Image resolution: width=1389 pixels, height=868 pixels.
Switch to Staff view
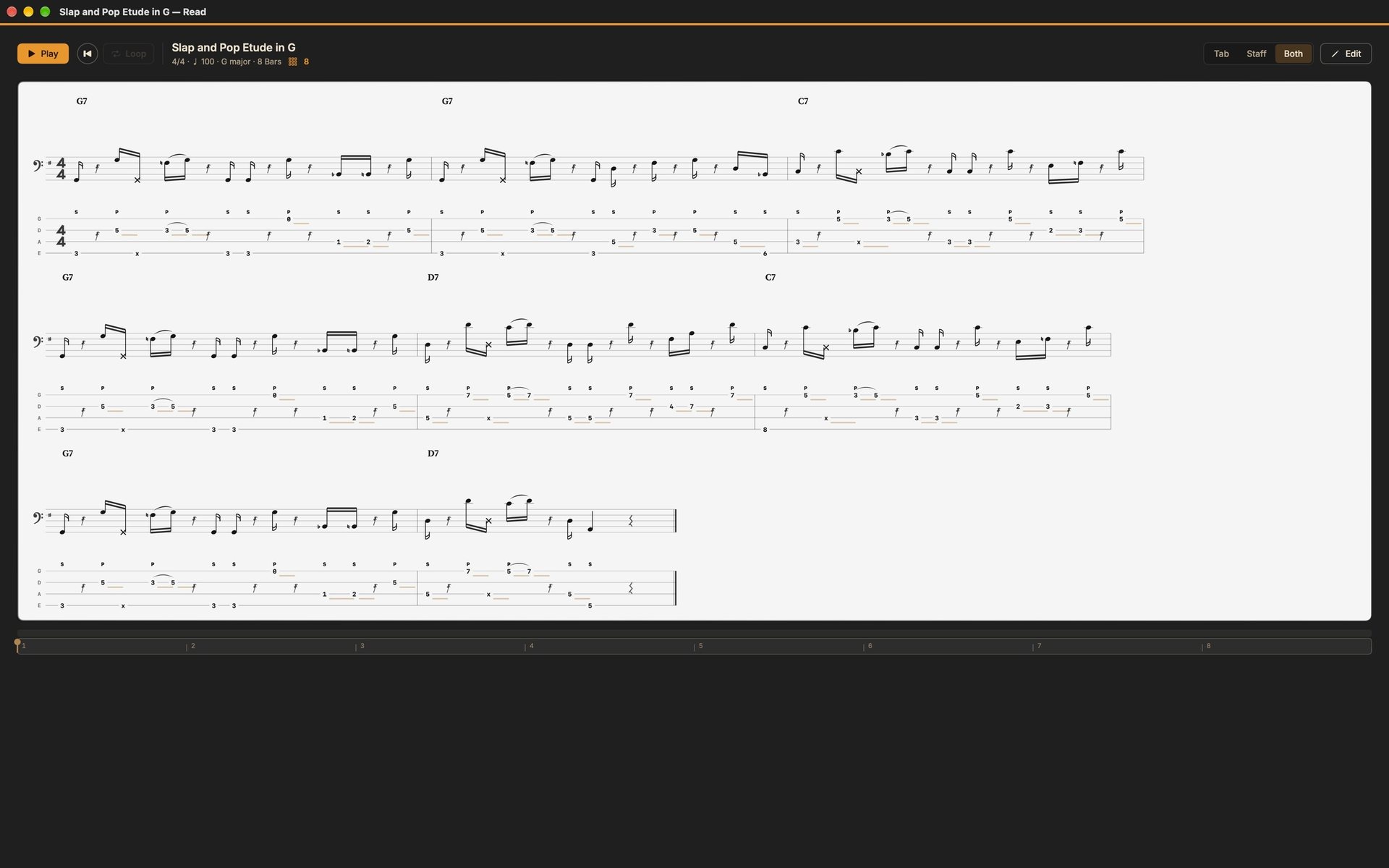click(x=1256, y=54)
